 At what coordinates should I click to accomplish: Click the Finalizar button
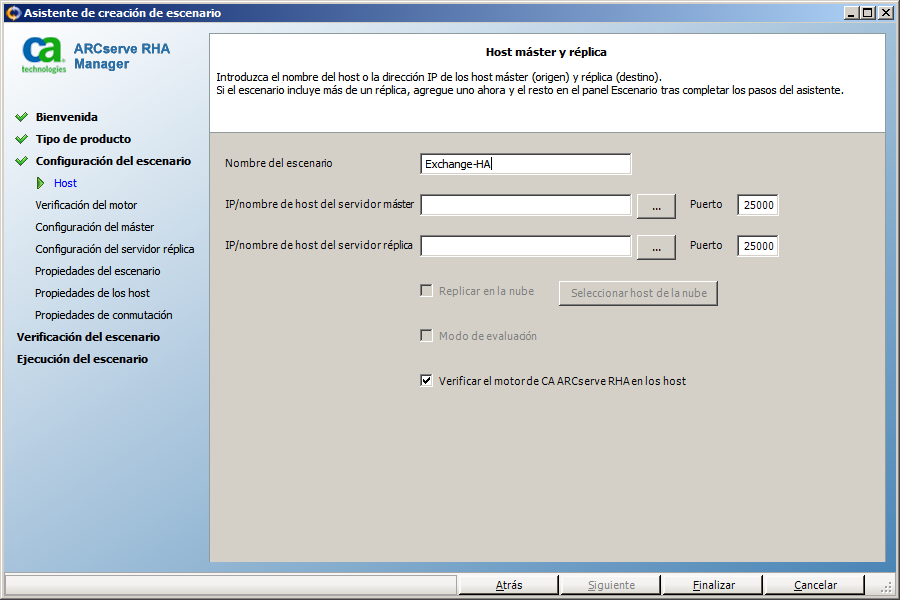coord(713,585)
